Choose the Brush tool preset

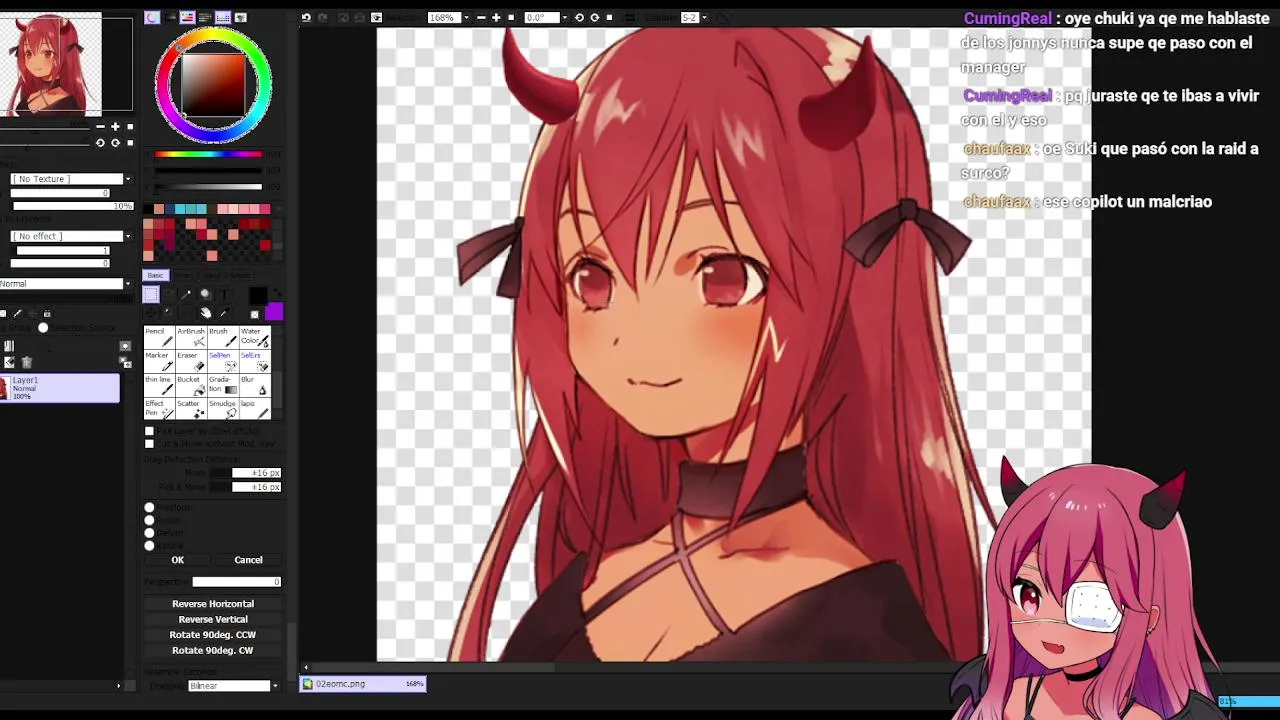223,337
